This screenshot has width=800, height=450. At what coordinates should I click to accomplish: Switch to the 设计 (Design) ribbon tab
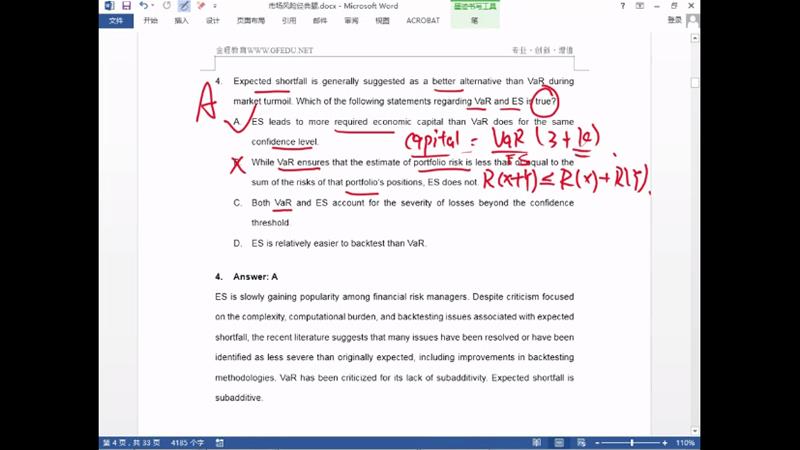pos(212,20)
